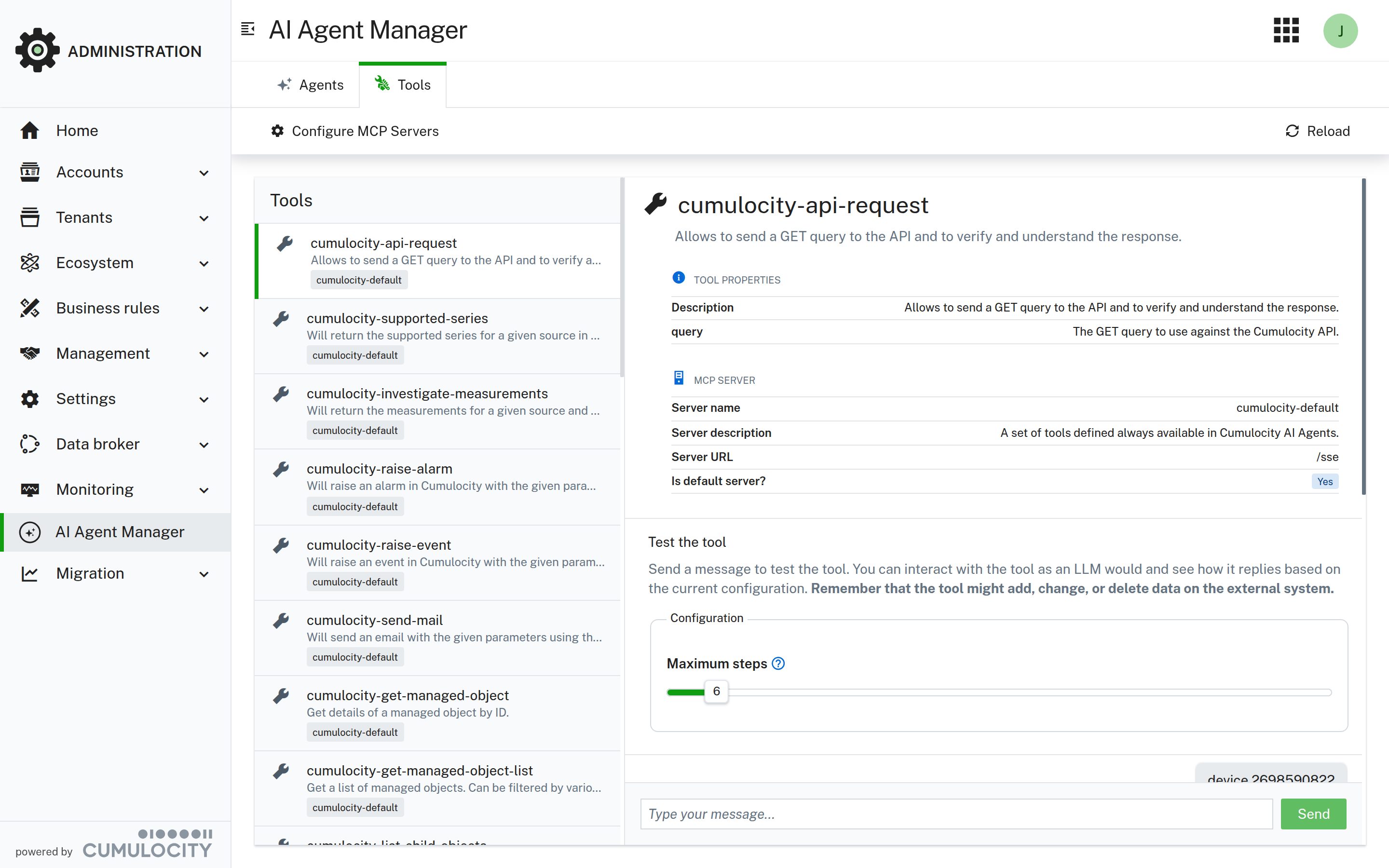The width and height of the screenshot is (1389, 868).
Task: Open Configure MCP Servers
Action: click(354, 131)
